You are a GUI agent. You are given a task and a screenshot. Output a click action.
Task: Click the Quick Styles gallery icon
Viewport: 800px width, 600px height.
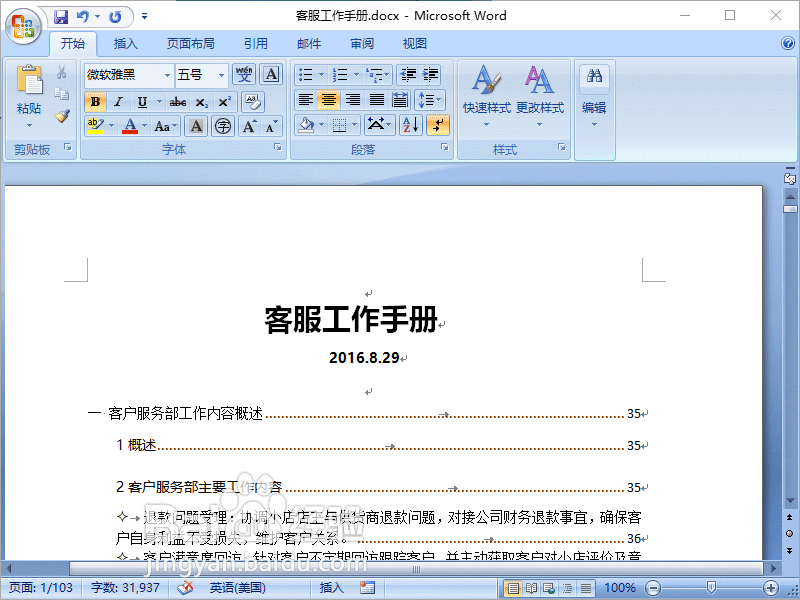488,100
